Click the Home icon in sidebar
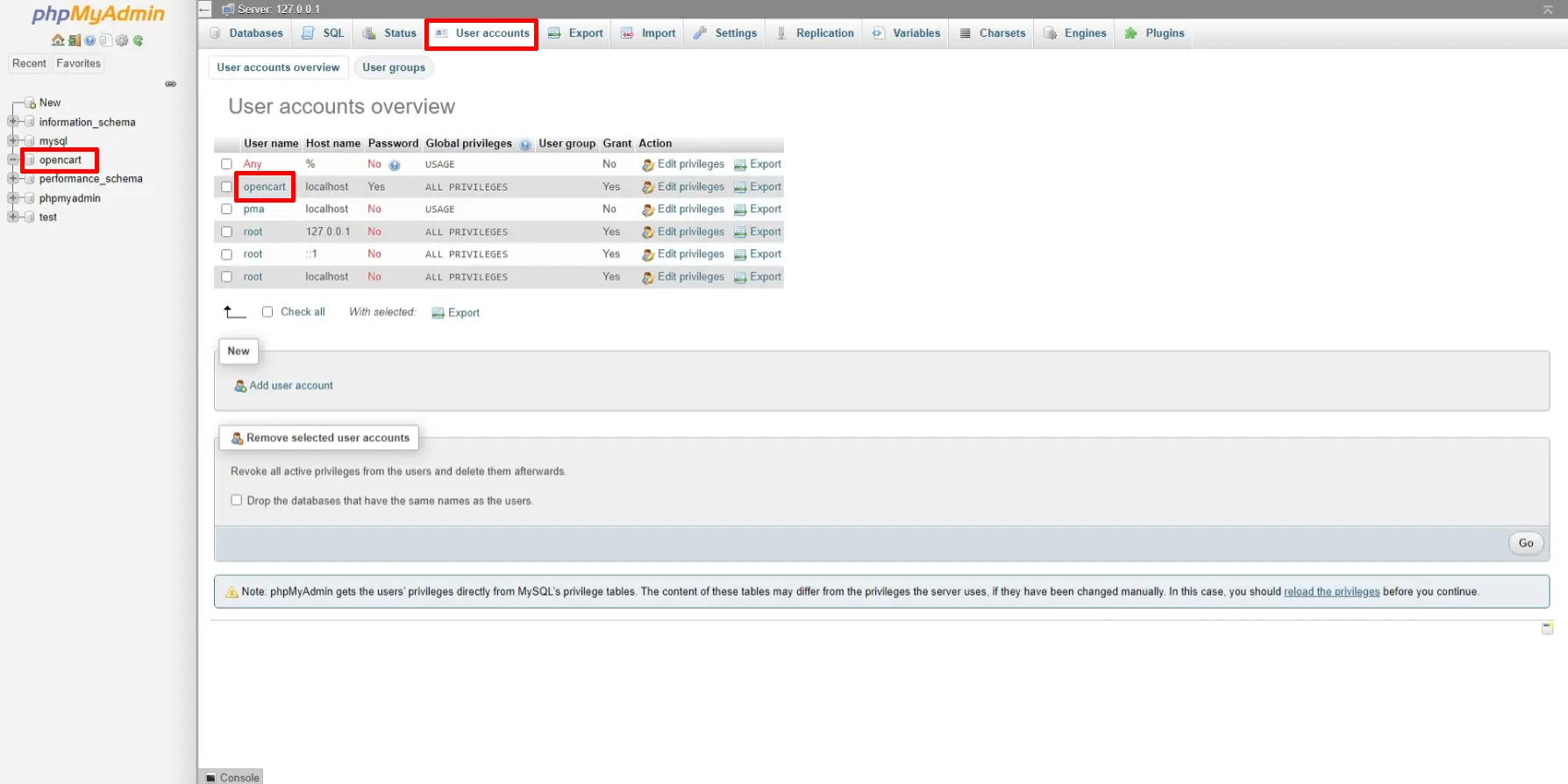Viewport: 1568px width, 784px height. click(58, 40)
